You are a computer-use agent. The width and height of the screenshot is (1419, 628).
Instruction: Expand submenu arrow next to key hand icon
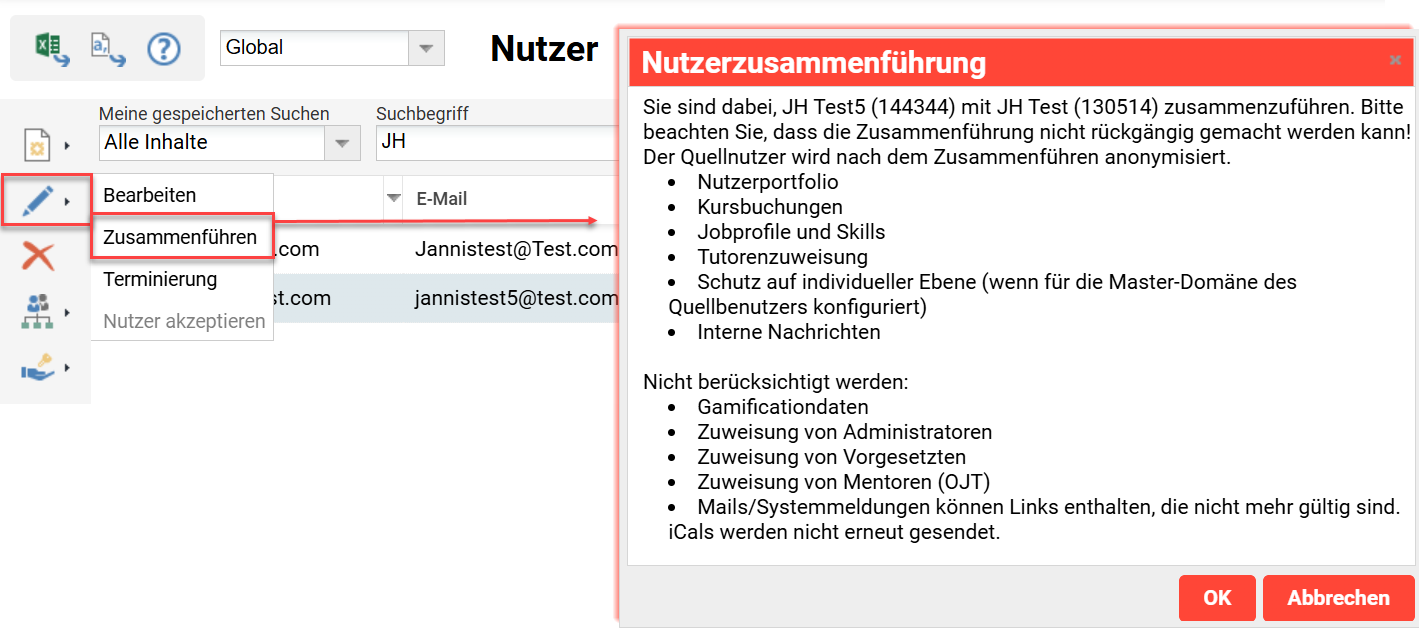[x=67, y=368]
